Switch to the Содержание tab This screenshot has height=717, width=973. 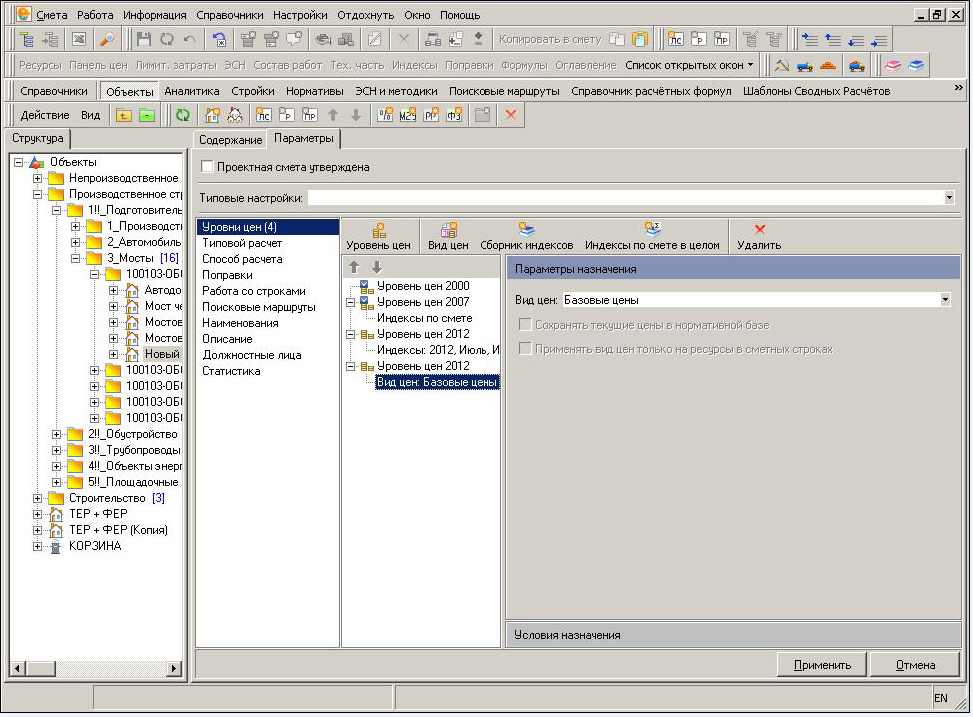[230, 140]
